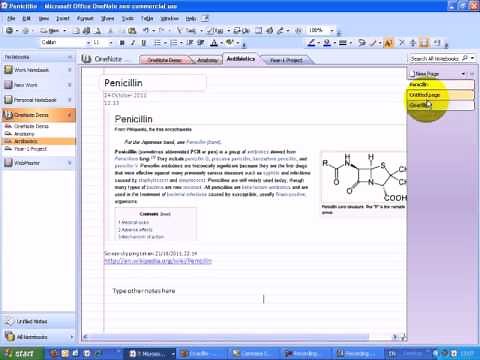Click the line thickness icon

point(342,43)
